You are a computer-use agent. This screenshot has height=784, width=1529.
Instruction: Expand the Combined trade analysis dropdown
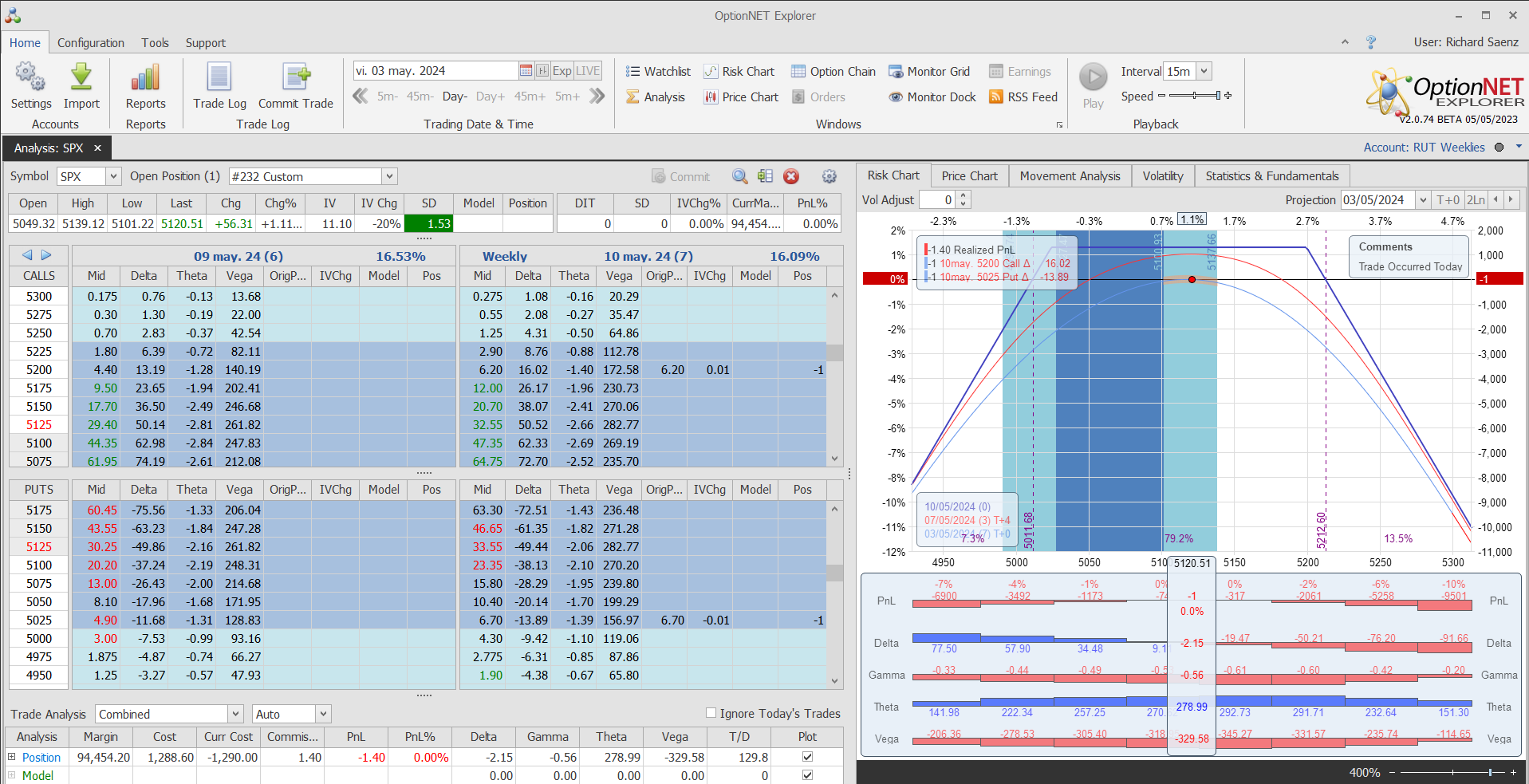click(235, 714)
